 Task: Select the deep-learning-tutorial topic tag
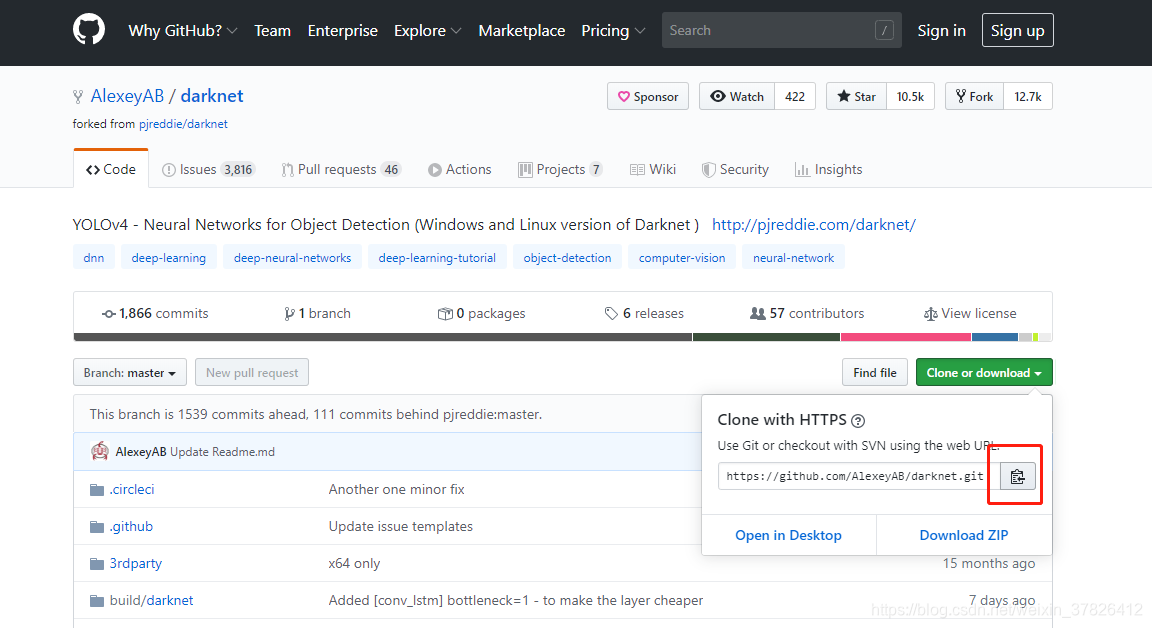click(437, 258)
